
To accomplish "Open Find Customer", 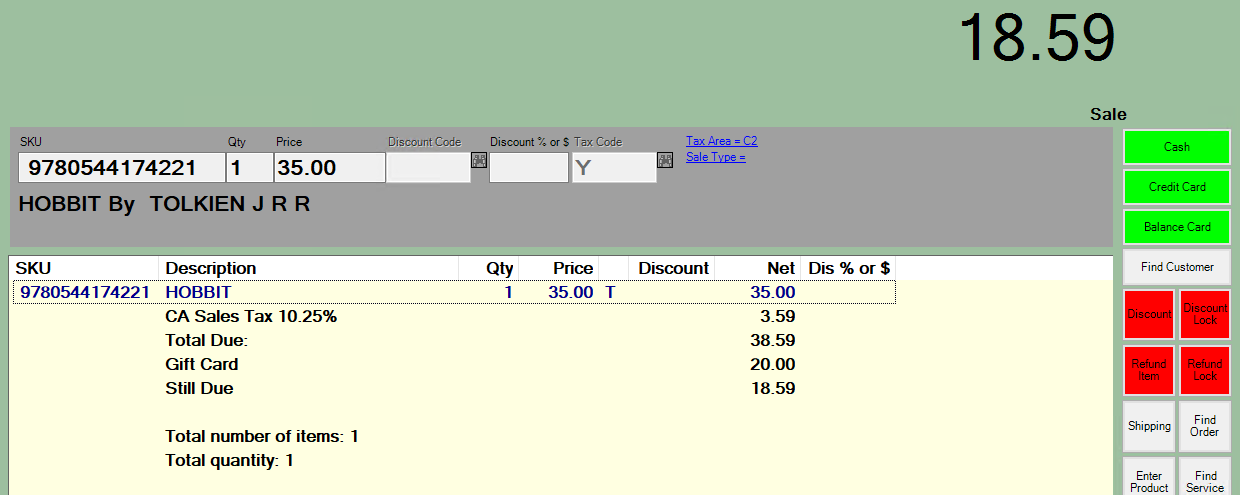I will (1177, 267).
